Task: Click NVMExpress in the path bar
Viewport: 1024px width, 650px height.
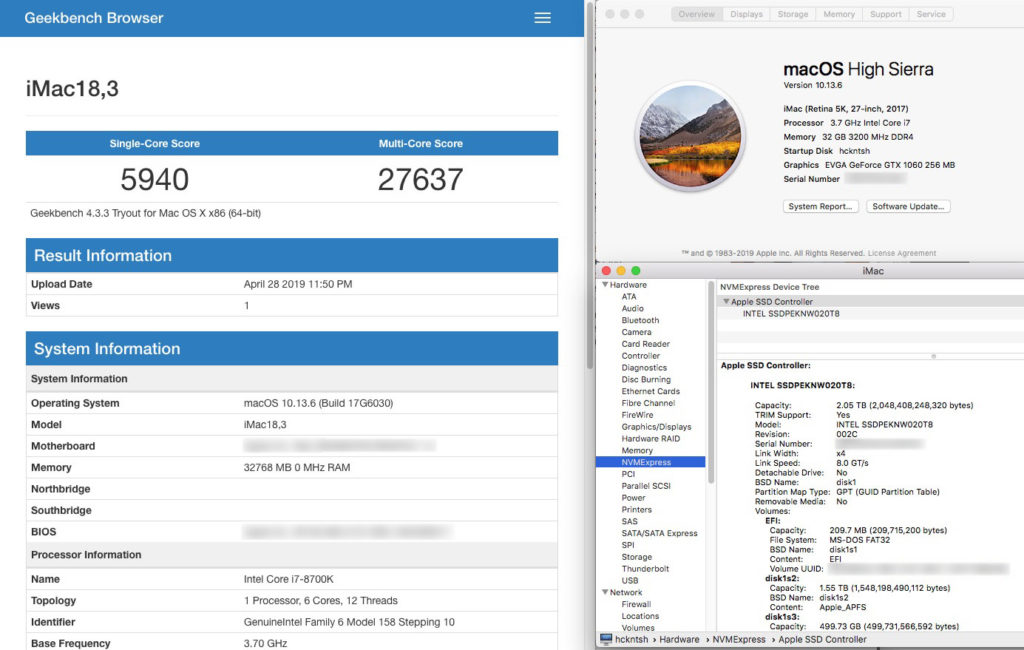Action: [739, 640]
